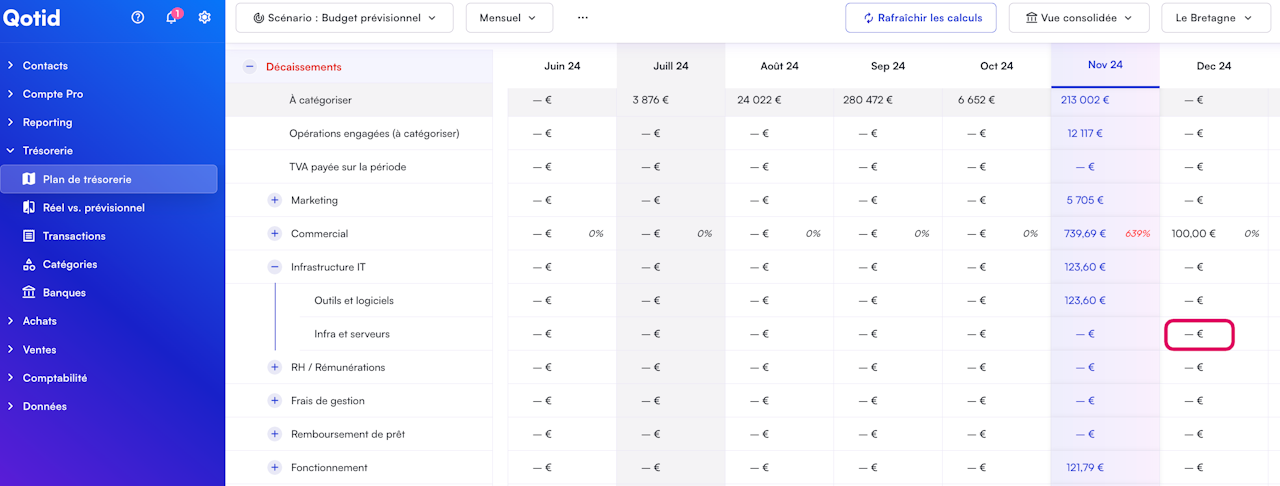Expand the Ventes sidebar menu
Image resolution: width=1280 pixels, height=486 pixels.
[x=40, y=350]
